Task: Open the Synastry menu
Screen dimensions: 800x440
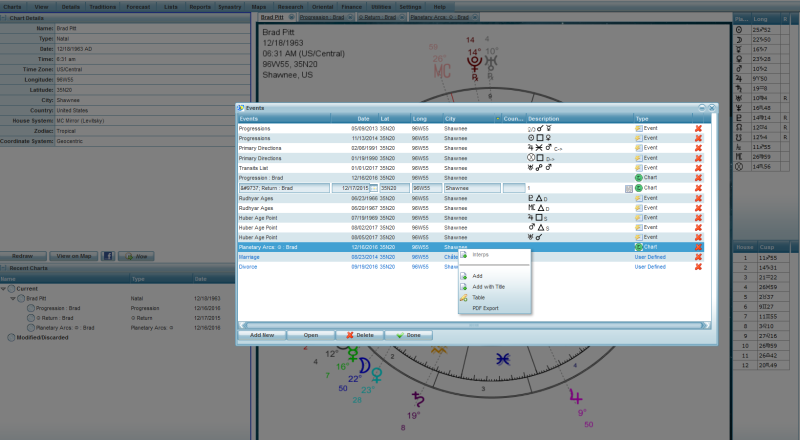Action: point(229,6)
